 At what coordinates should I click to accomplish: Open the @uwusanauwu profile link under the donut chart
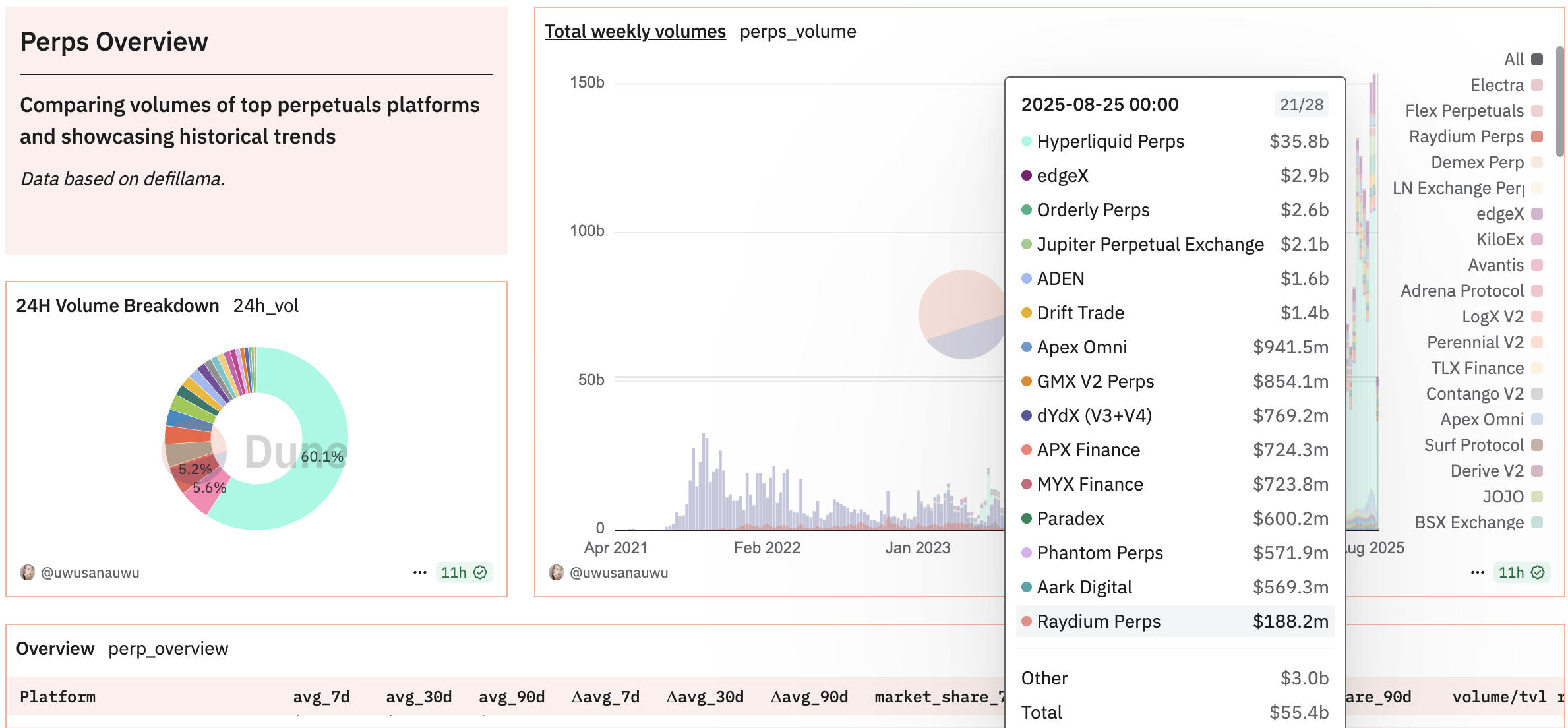[90, 572]
